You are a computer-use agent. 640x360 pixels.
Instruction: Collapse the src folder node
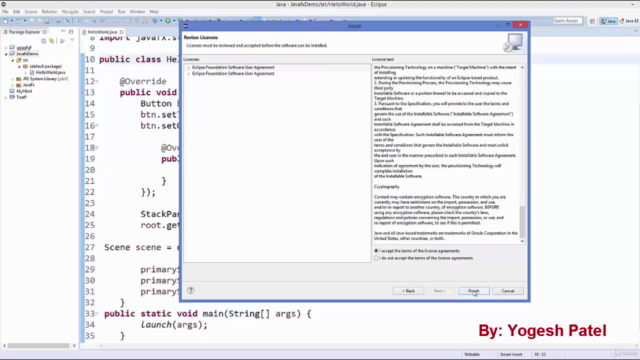[12, 60]
